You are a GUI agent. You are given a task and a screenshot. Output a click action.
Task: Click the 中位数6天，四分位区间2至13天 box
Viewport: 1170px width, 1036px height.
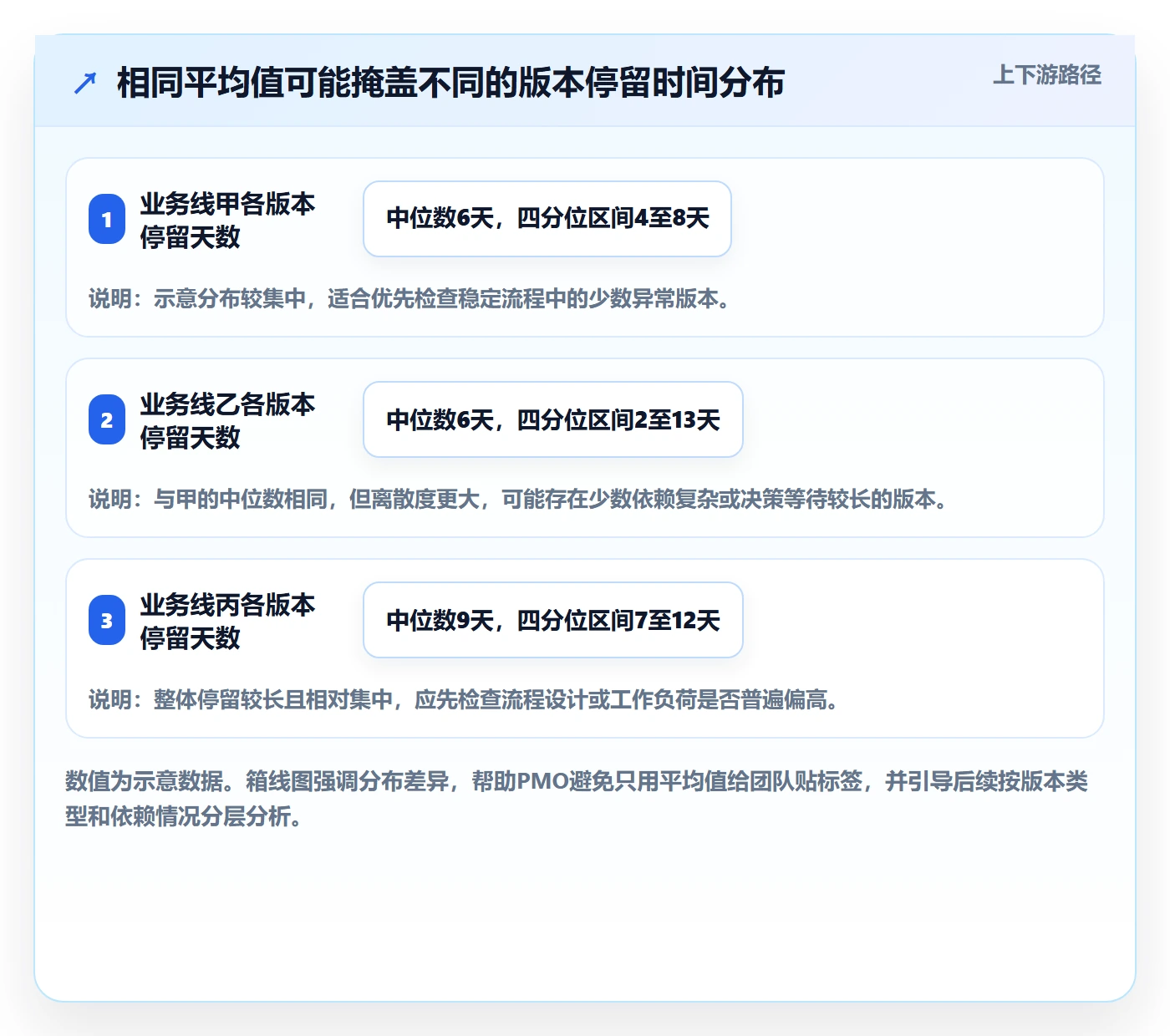(553, 419)
